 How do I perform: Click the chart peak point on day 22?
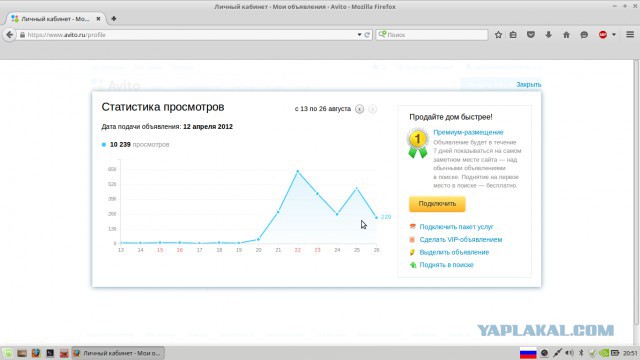point(298,172)
